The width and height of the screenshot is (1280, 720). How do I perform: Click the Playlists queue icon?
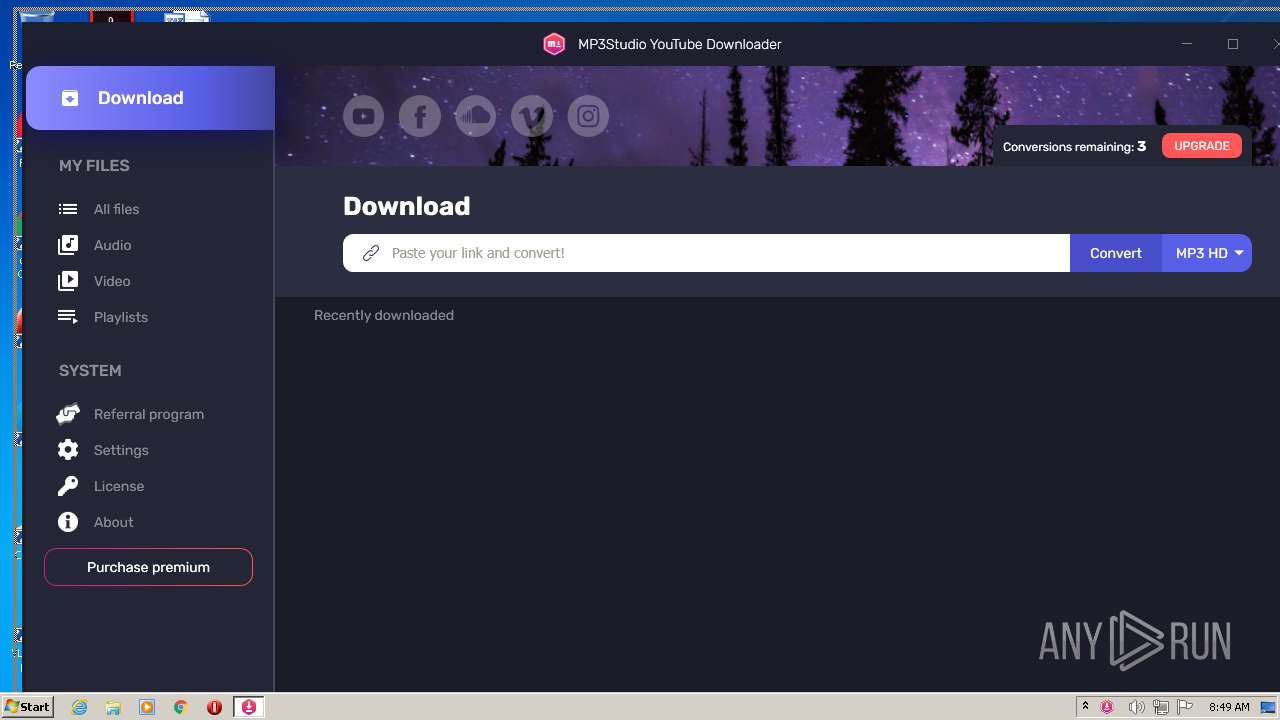(68, 317)
